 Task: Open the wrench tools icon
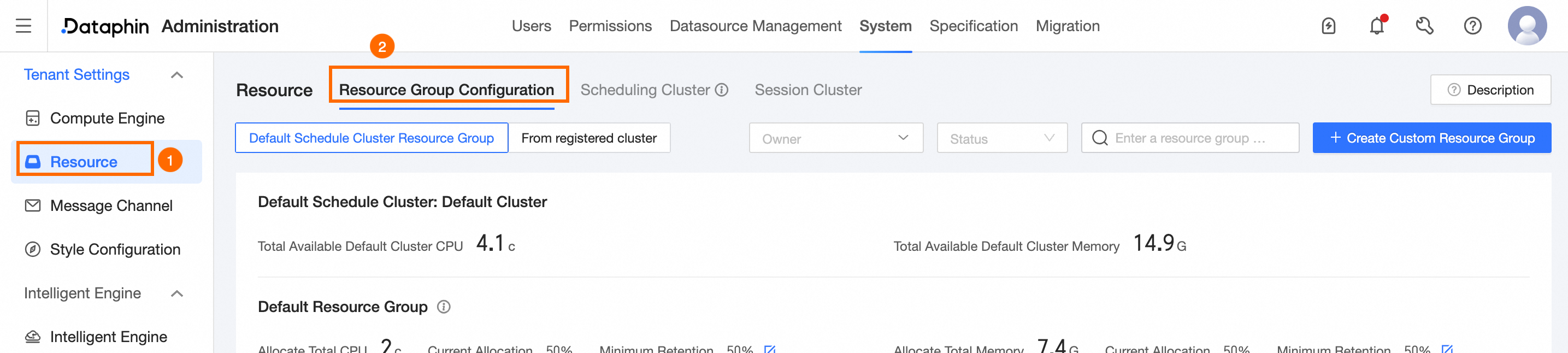(1424, 26)
